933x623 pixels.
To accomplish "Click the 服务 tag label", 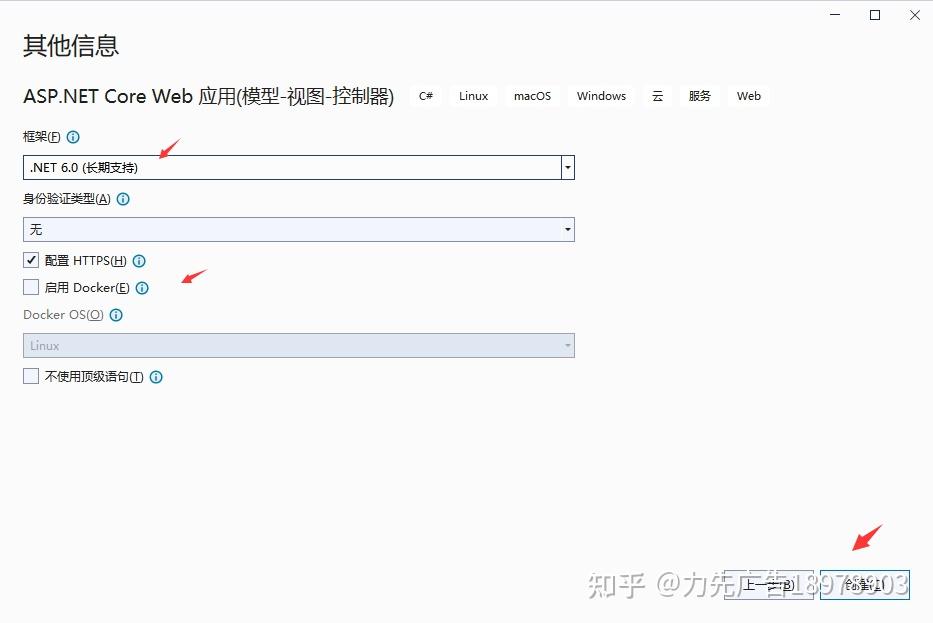I will [700, 96].
